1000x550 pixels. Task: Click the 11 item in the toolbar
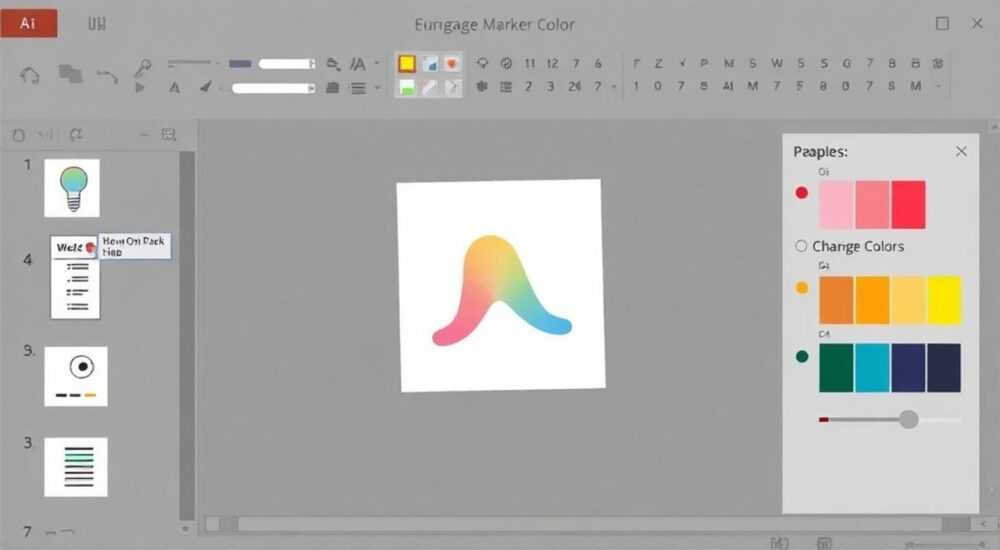click(529, 63)
